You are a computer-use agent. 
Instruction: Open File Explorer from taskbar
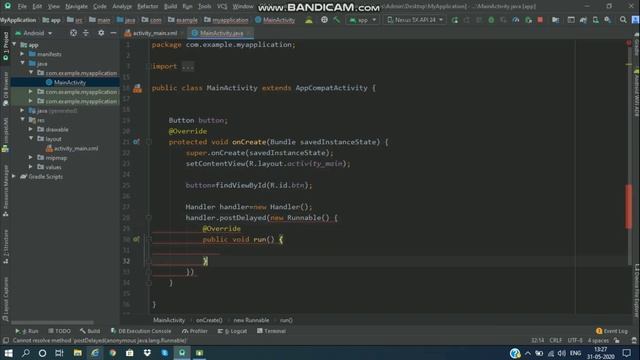(x=78, y=353)
